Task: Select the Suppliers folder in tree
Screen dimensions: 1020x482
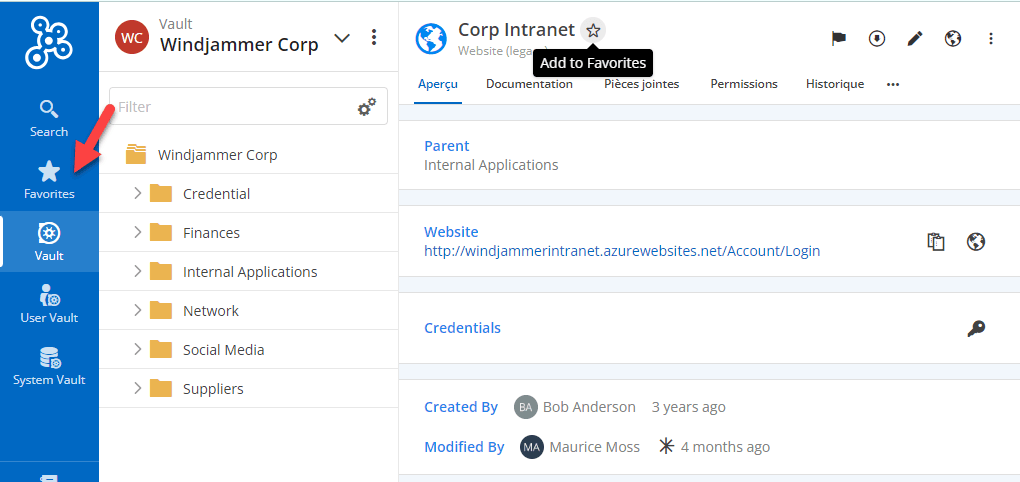Action: pyautogui.click(x=212, y=389)
